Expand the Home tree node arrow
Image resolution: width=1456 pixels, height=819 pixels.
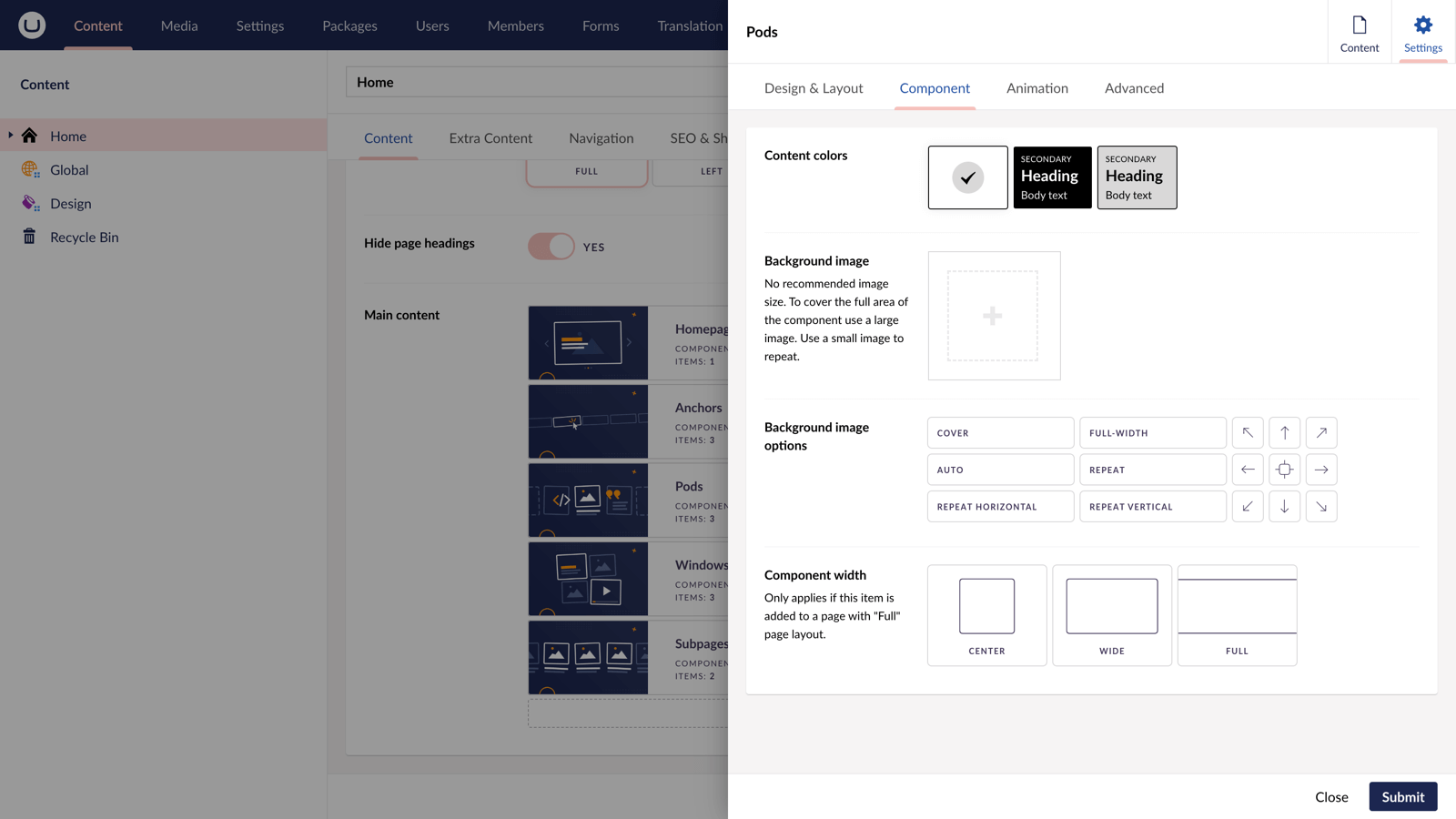click(x=11, y=136)
